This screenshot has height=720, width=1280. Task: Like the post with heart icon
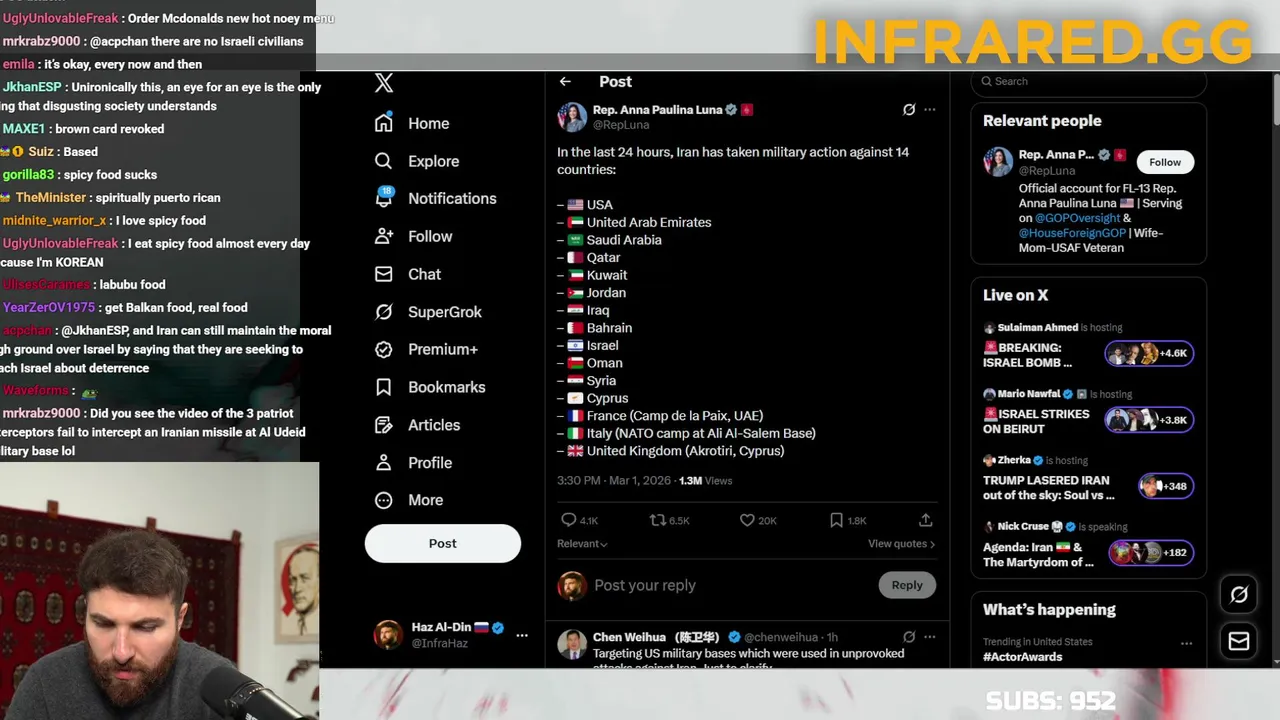(x=747, y=520)
